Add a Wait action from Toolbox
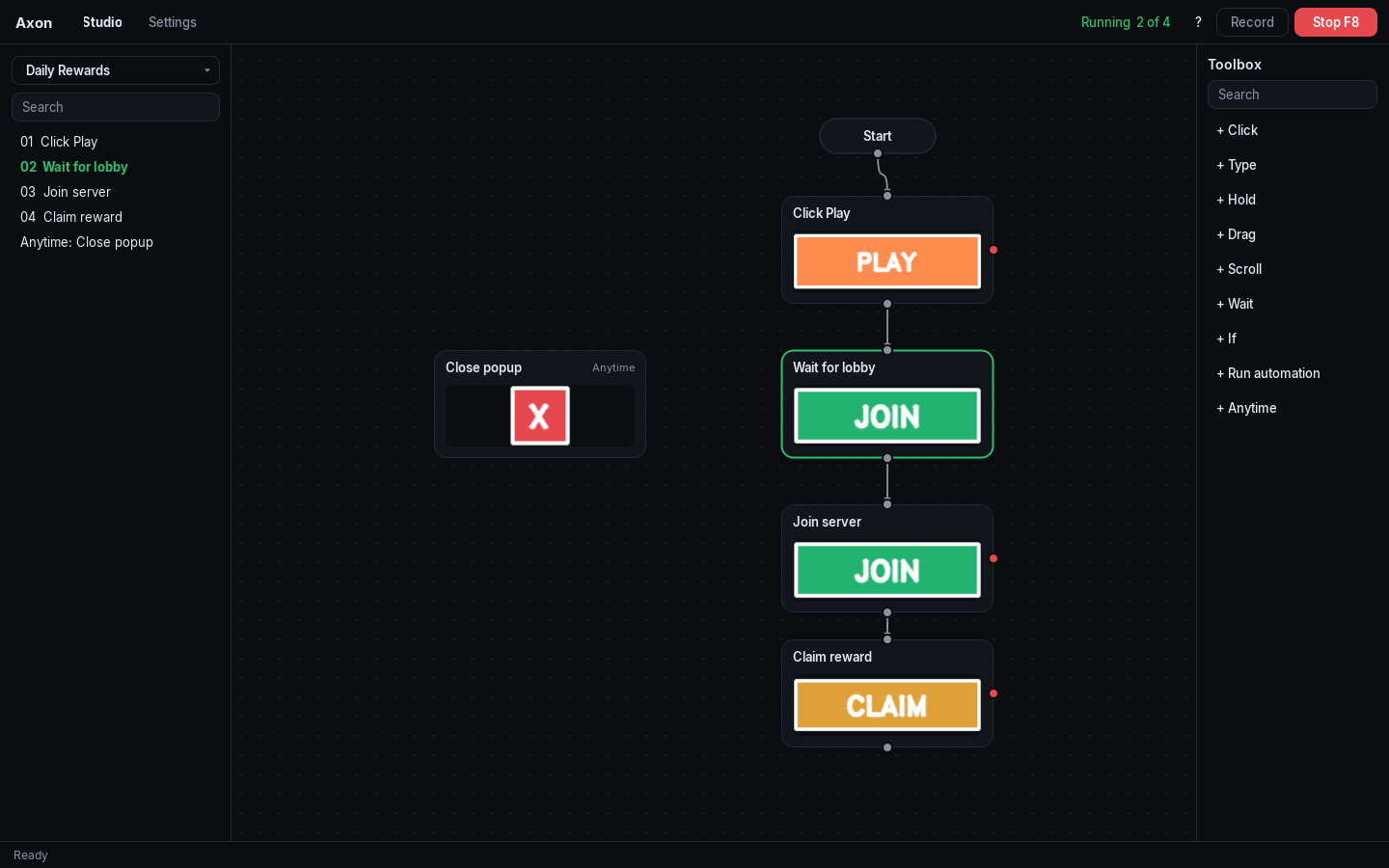 pyautogui.click(x=1293, y=304)
